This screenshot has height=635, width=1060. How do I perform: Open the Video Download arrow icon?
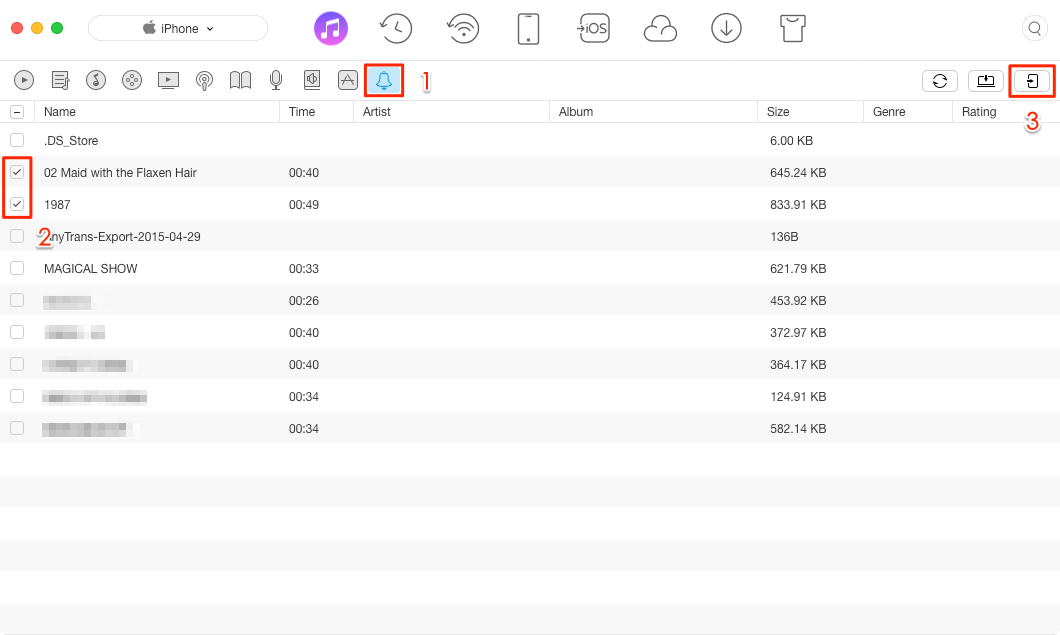click(726, 28)
